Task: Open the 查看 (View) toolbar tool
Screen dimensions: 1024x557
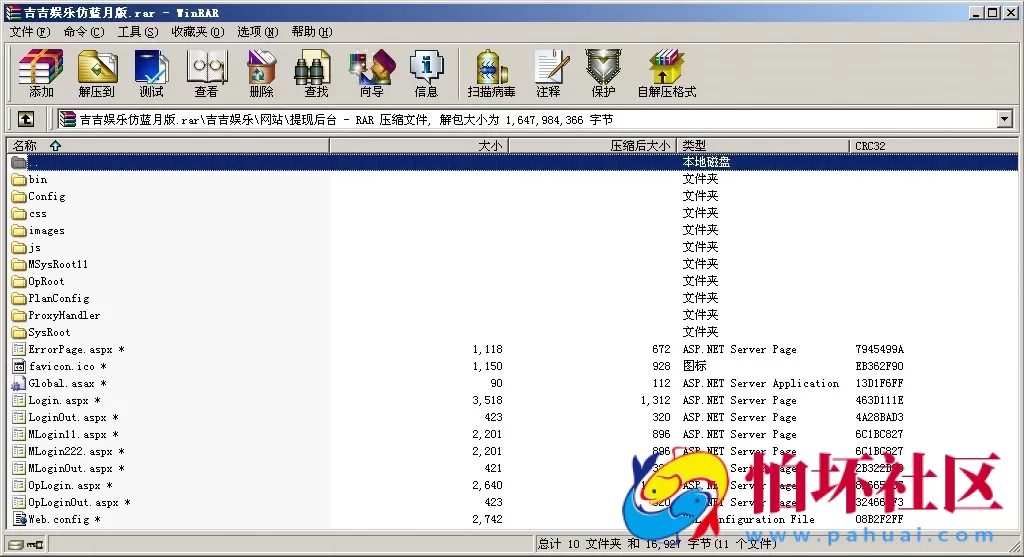Action: tap(206, 73)
